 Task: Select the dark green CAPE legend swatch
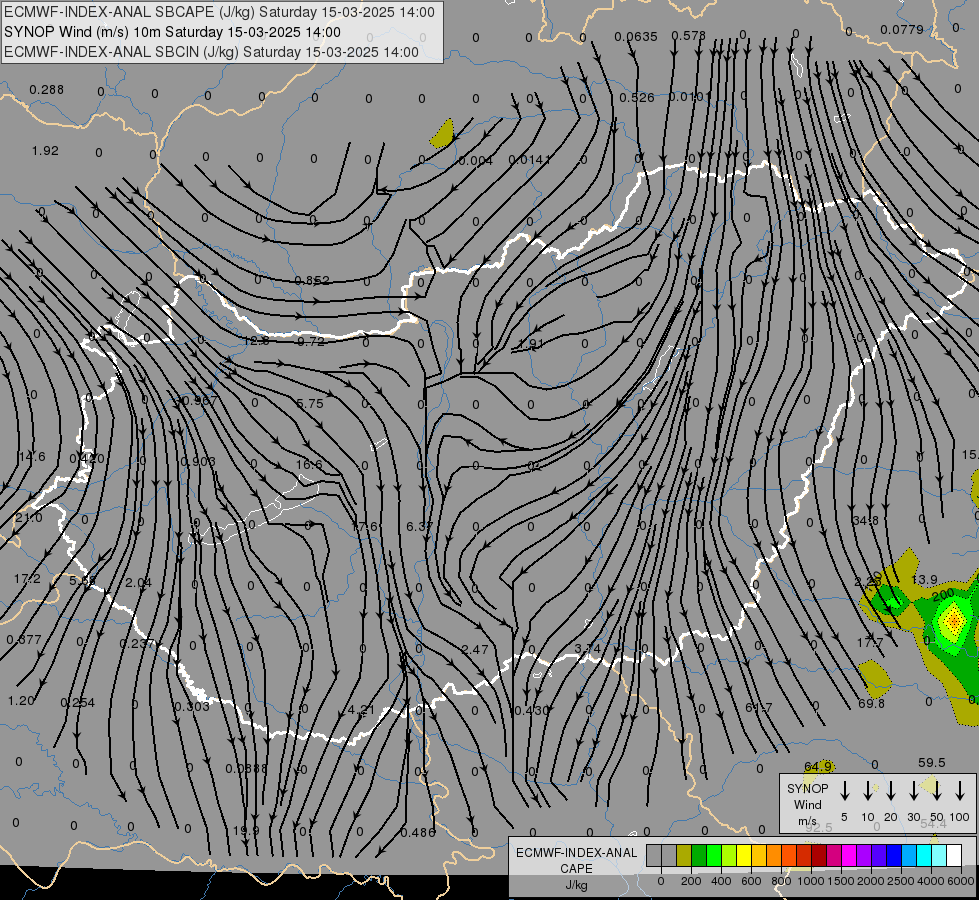tap(699, 856)
